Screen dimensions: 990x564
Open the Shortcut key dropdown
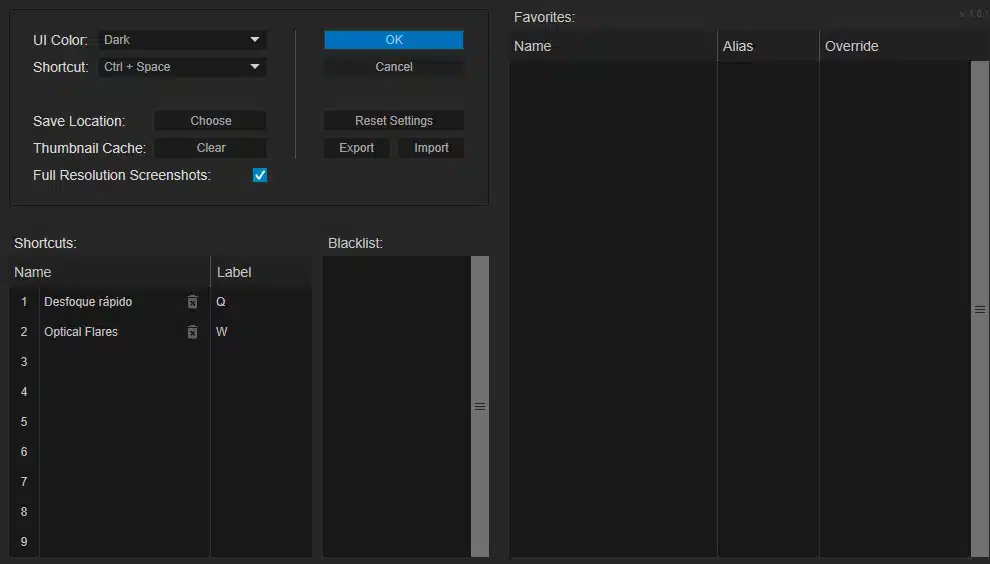(182, 67)
